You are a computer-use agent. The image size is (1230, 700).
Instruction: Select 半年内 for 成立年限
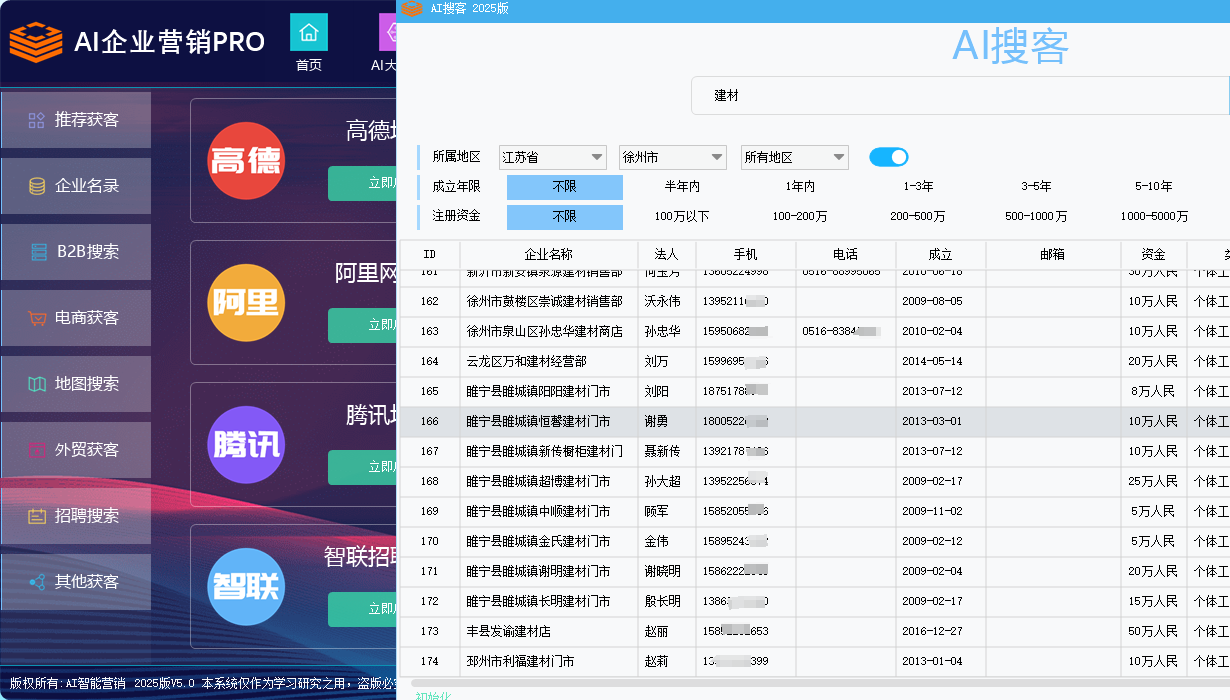tap(682, 187)
